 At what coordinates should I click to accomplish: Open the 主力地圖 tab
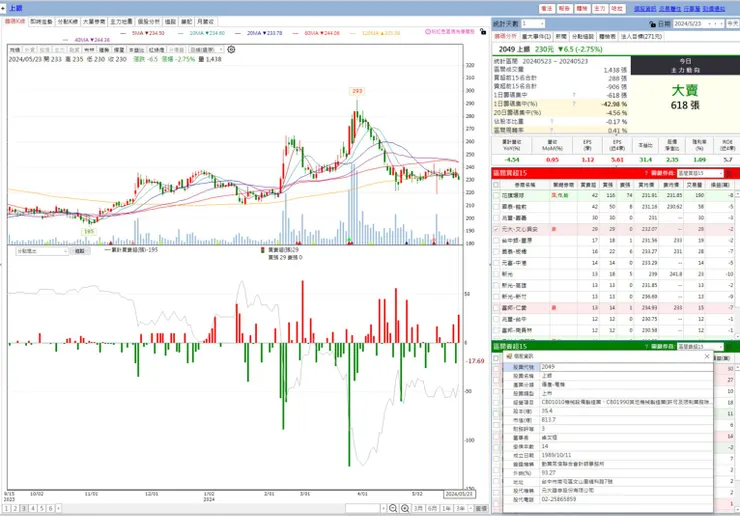121,22
